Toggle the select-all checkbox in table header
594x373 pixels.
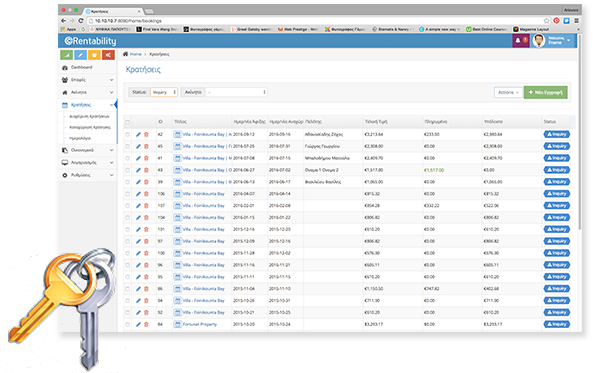(x=128, y=122)
